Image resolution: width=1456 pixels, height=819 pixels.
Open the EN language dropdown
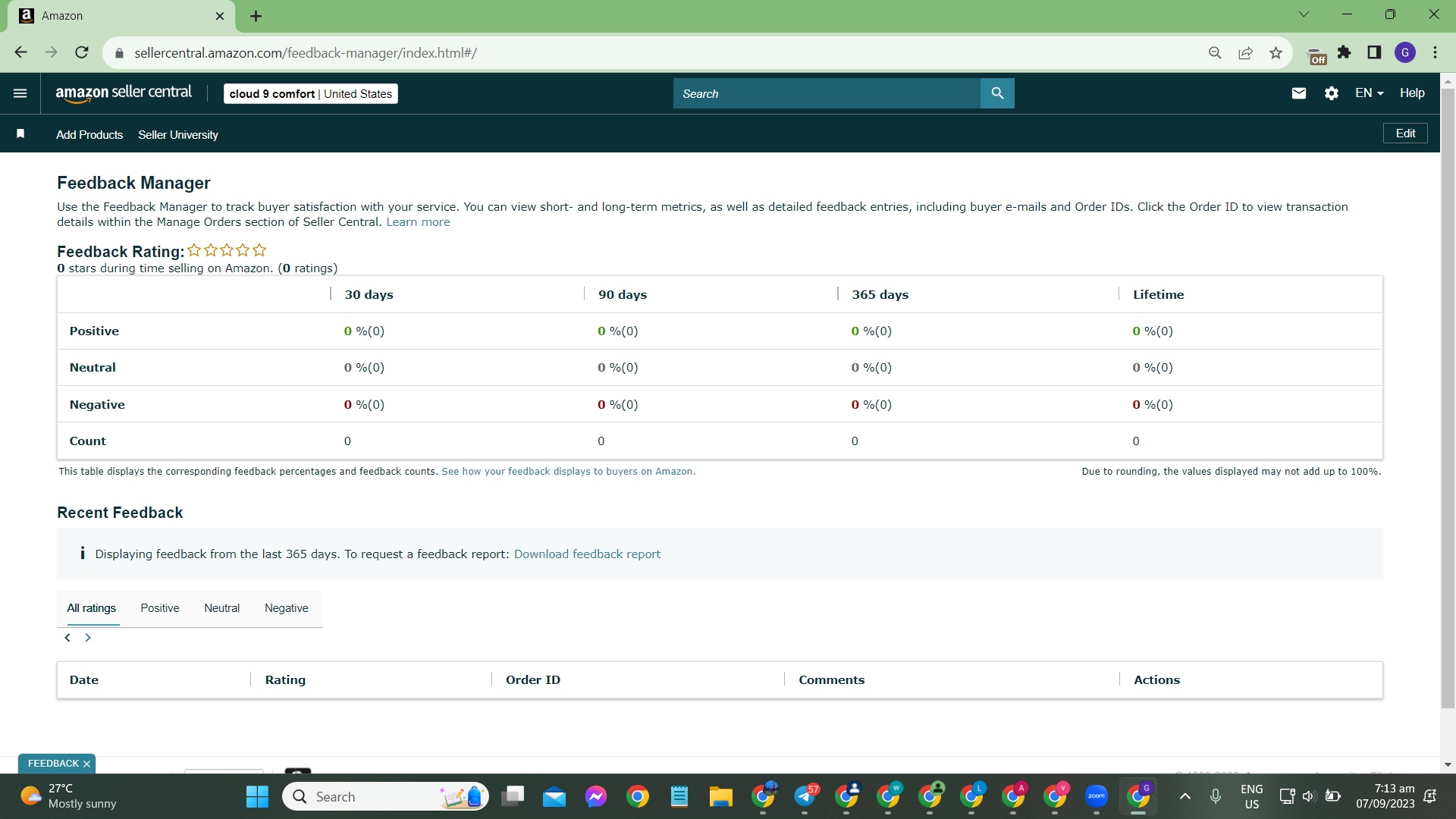click(1370, 93)
